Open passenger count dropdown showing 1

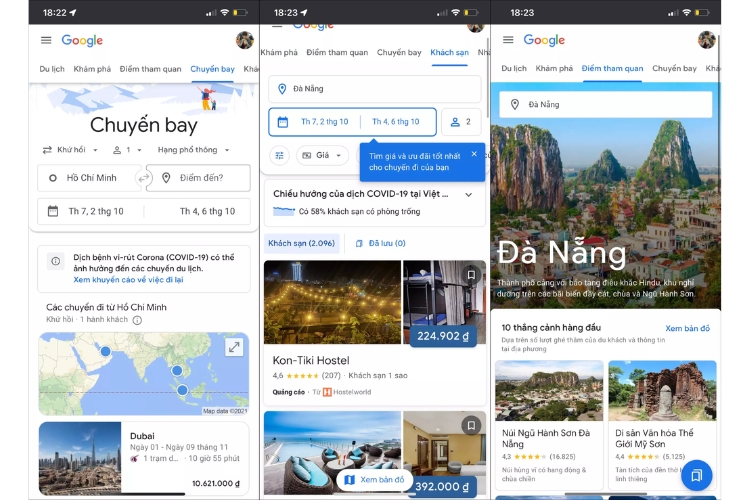(x=127, y=150)
